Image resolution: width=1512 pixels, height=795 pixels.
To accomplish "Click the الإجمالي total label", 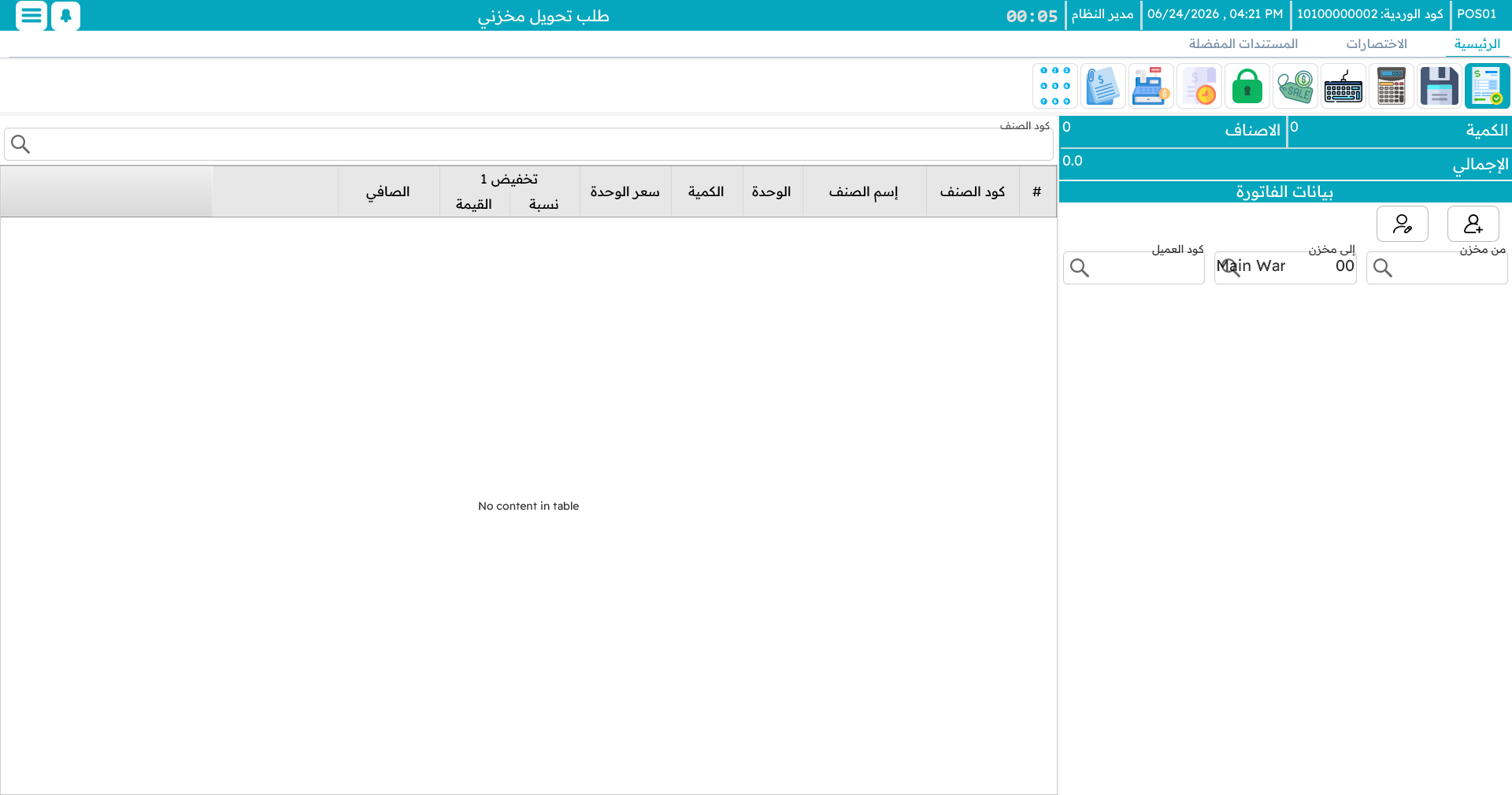I will (1480, 165).
